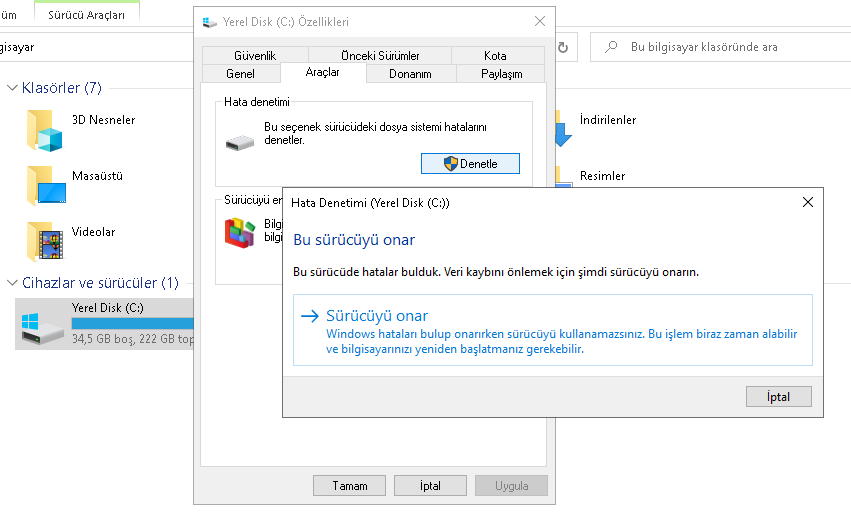Image resolution: width=851 pixels, height=518 pixels.
Task: Click the Videolar folder icon
Action: click(x=45, y=242)
